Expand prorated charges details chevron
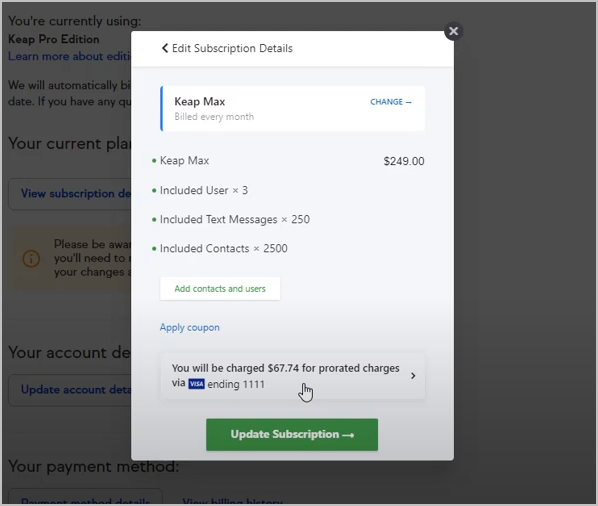The height and width of the screenshot is (506, 598). point(413,376)
